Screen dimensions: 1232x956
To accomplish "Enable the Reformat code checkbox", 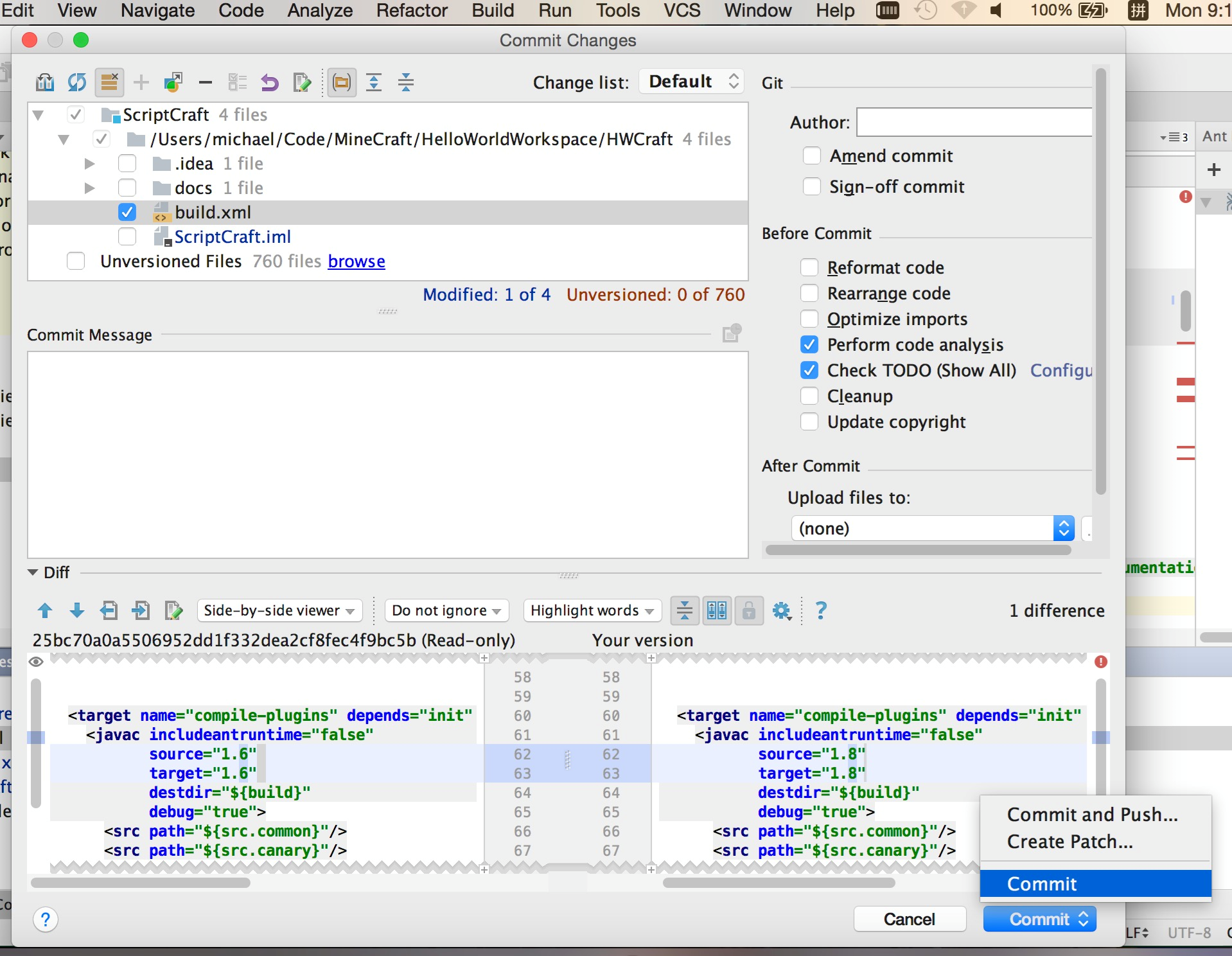I will click(x=809, y=267).
